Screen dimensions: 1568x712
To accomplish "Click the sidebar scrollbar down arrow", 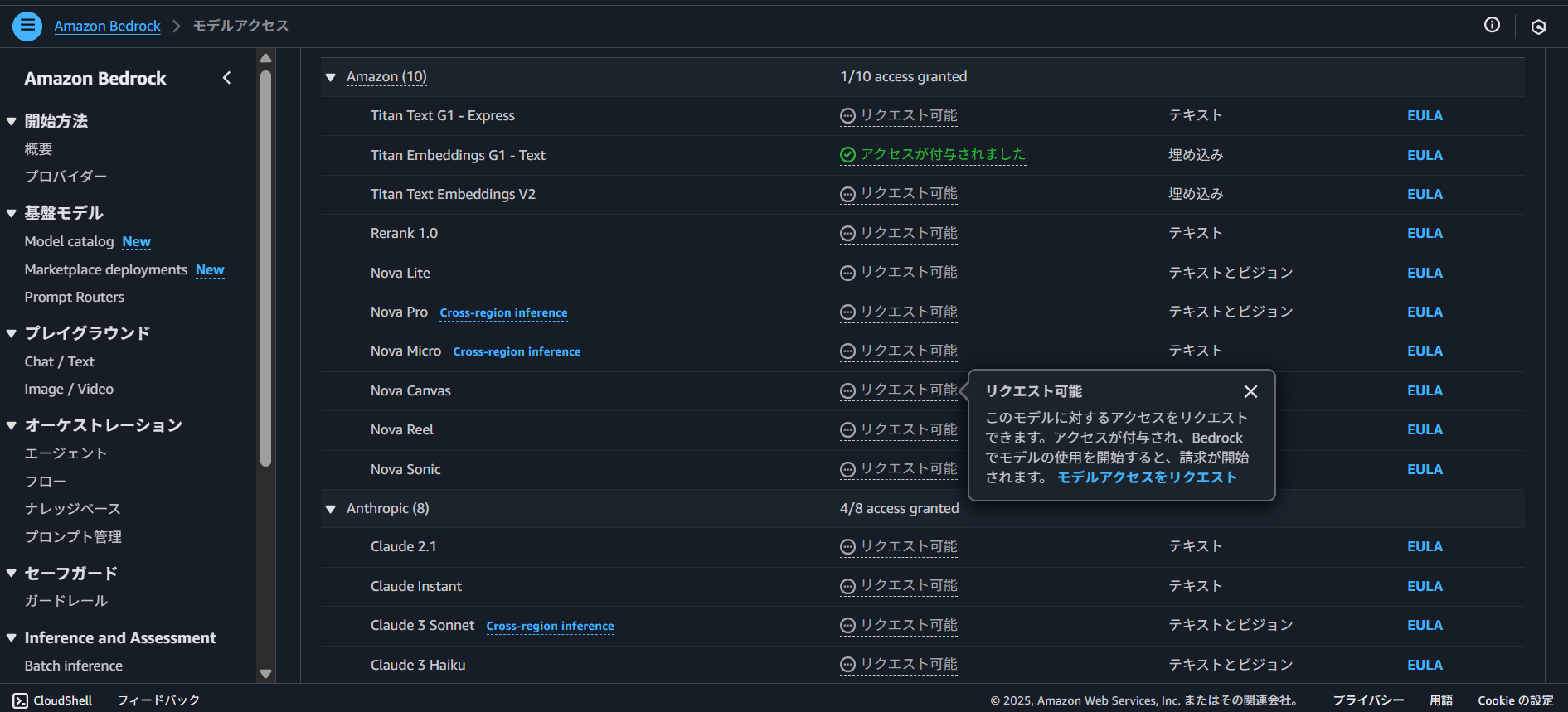I will [265, 674].
